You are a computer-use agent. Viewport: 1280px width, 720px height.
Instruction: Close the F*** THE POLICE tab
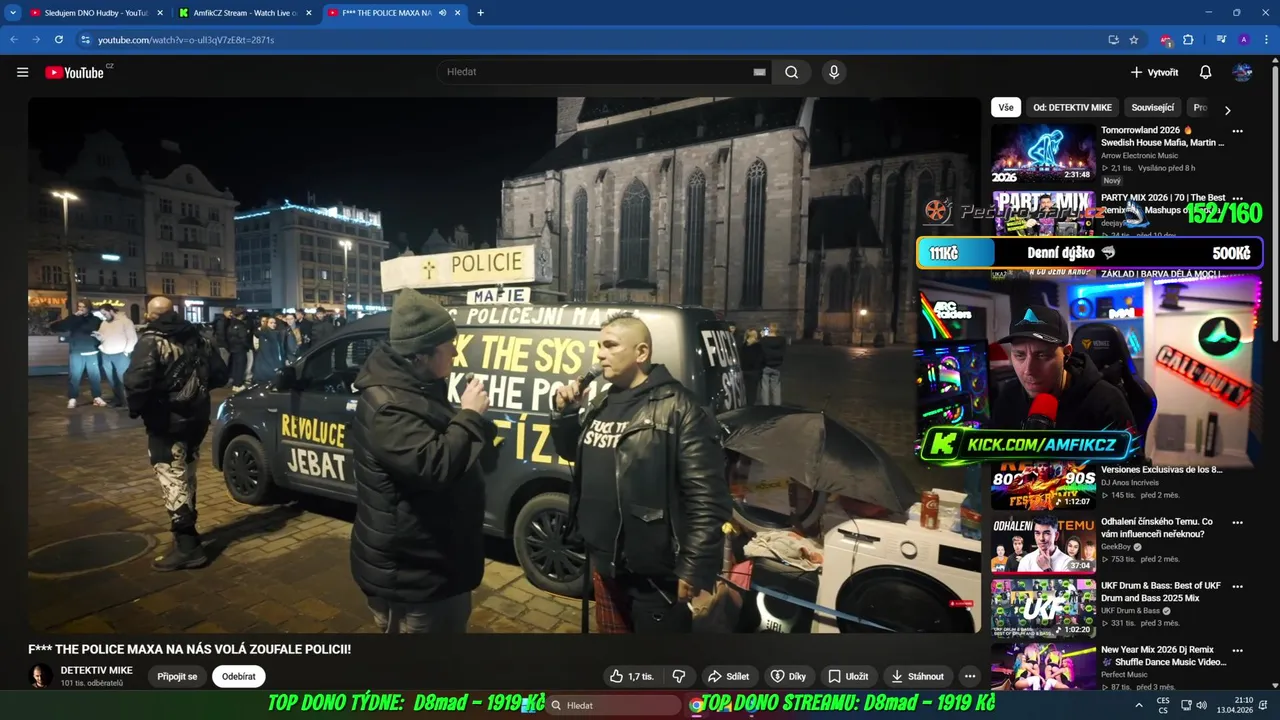point(458,13)
